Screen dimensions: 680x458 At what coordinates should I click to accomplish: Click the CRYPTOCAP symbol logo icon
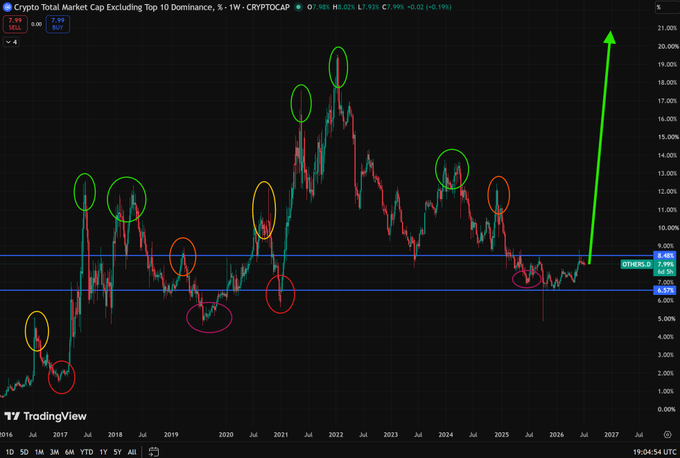(7, 7)
